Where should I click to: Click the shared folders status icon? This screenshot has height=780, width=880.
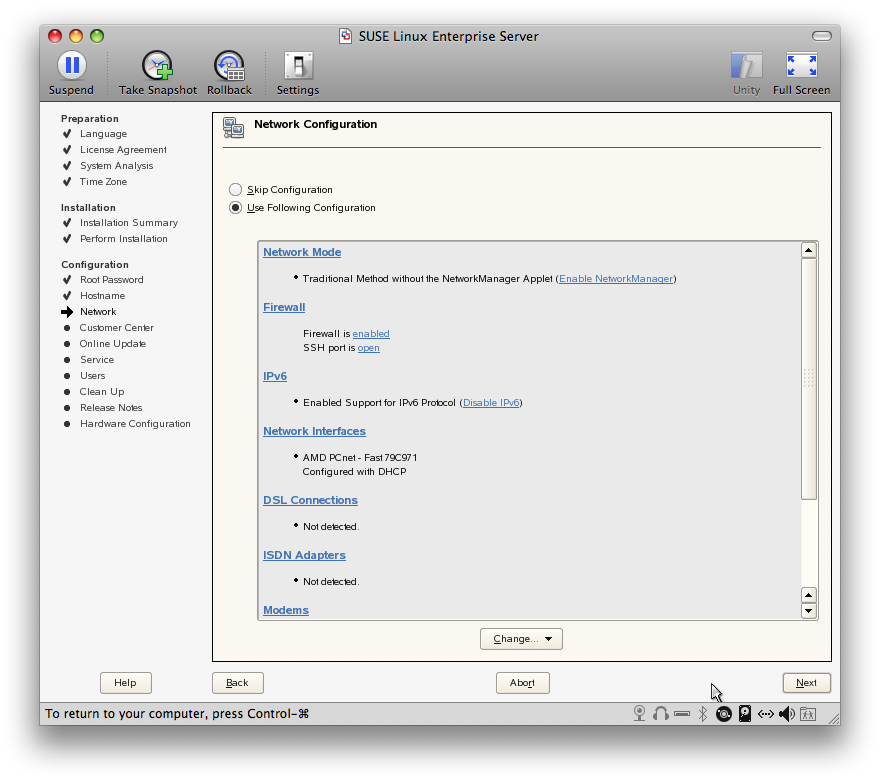(x=808, y=714)
